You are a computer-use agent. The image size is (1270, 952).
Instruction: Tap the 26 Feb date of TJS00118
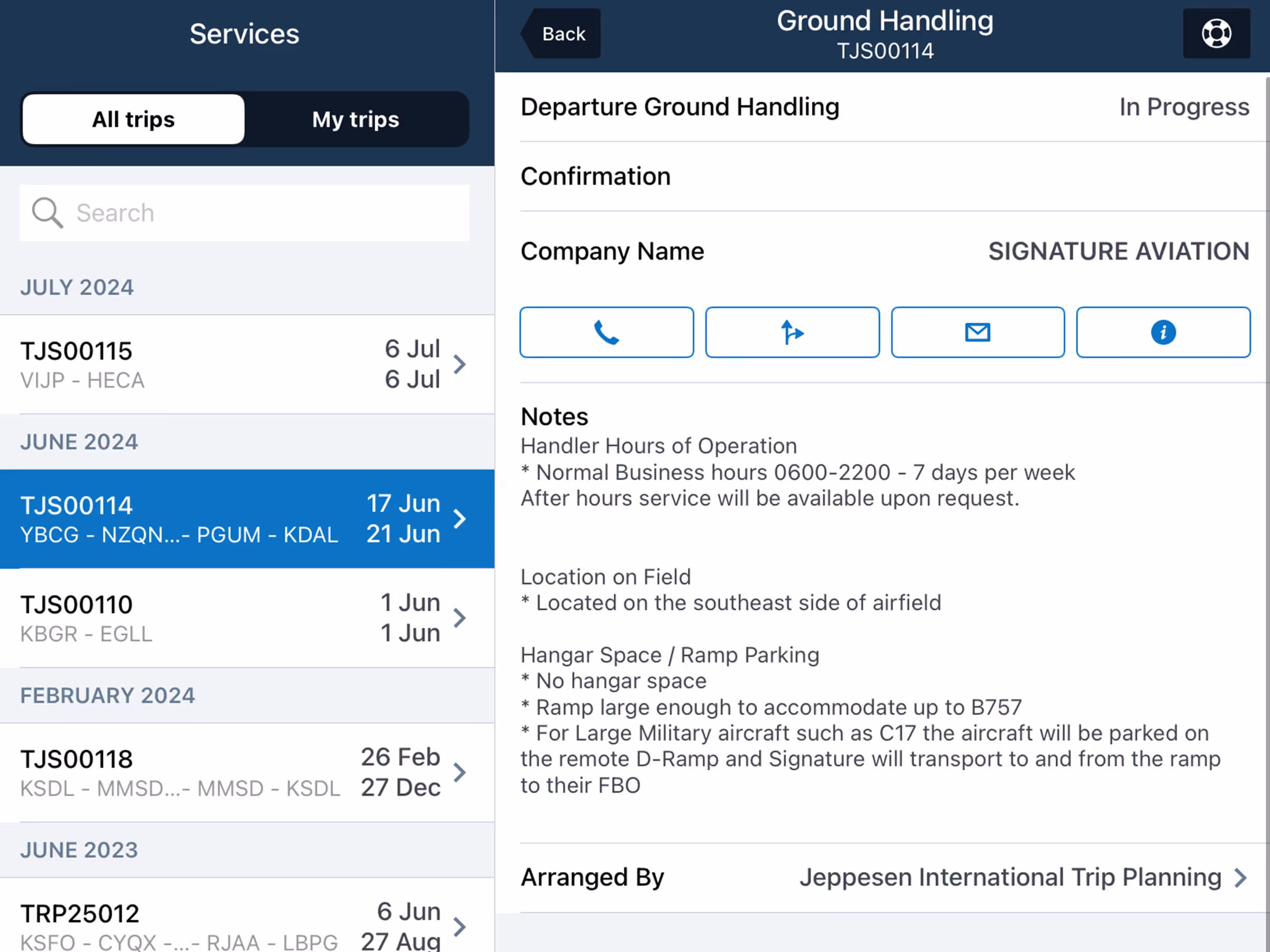[400, 757]
